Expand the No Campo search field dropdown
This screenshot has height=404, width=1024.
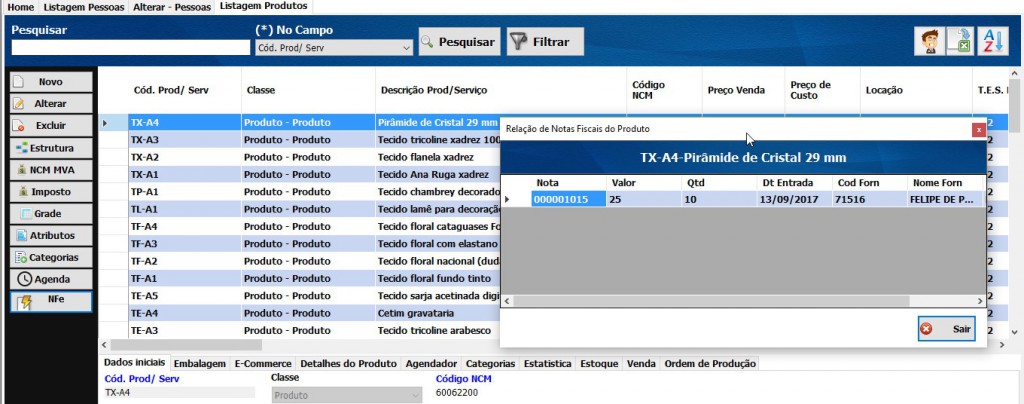pos(405,47)
